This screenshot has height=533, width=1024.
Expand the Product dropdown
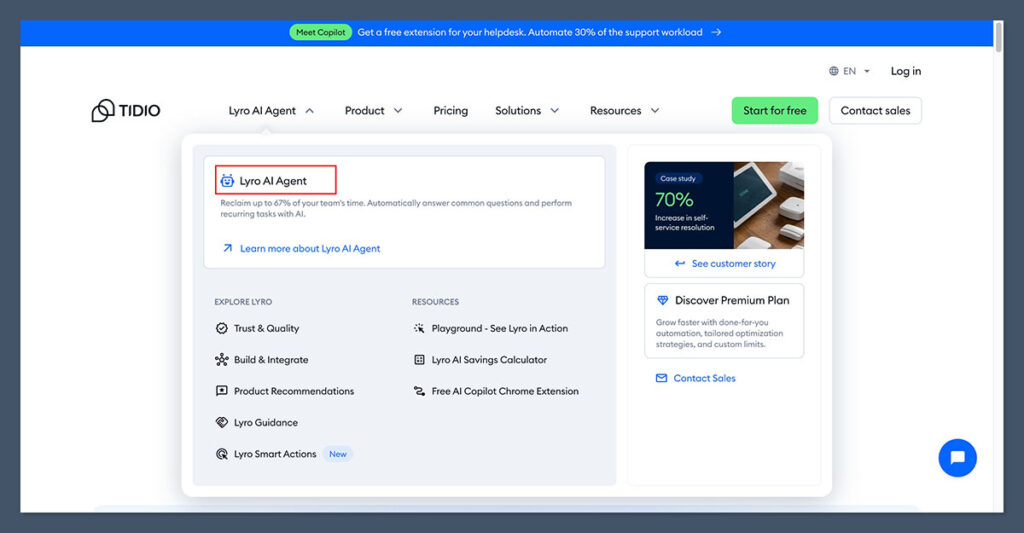pyautogui.click(x=373, y=111)
